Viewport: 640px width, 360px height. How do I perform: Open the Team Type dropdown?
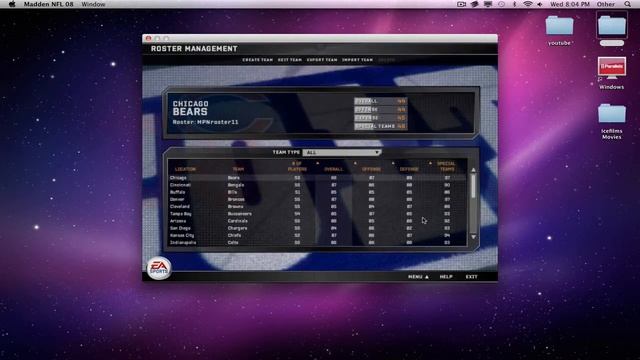(x=342, y=152)
